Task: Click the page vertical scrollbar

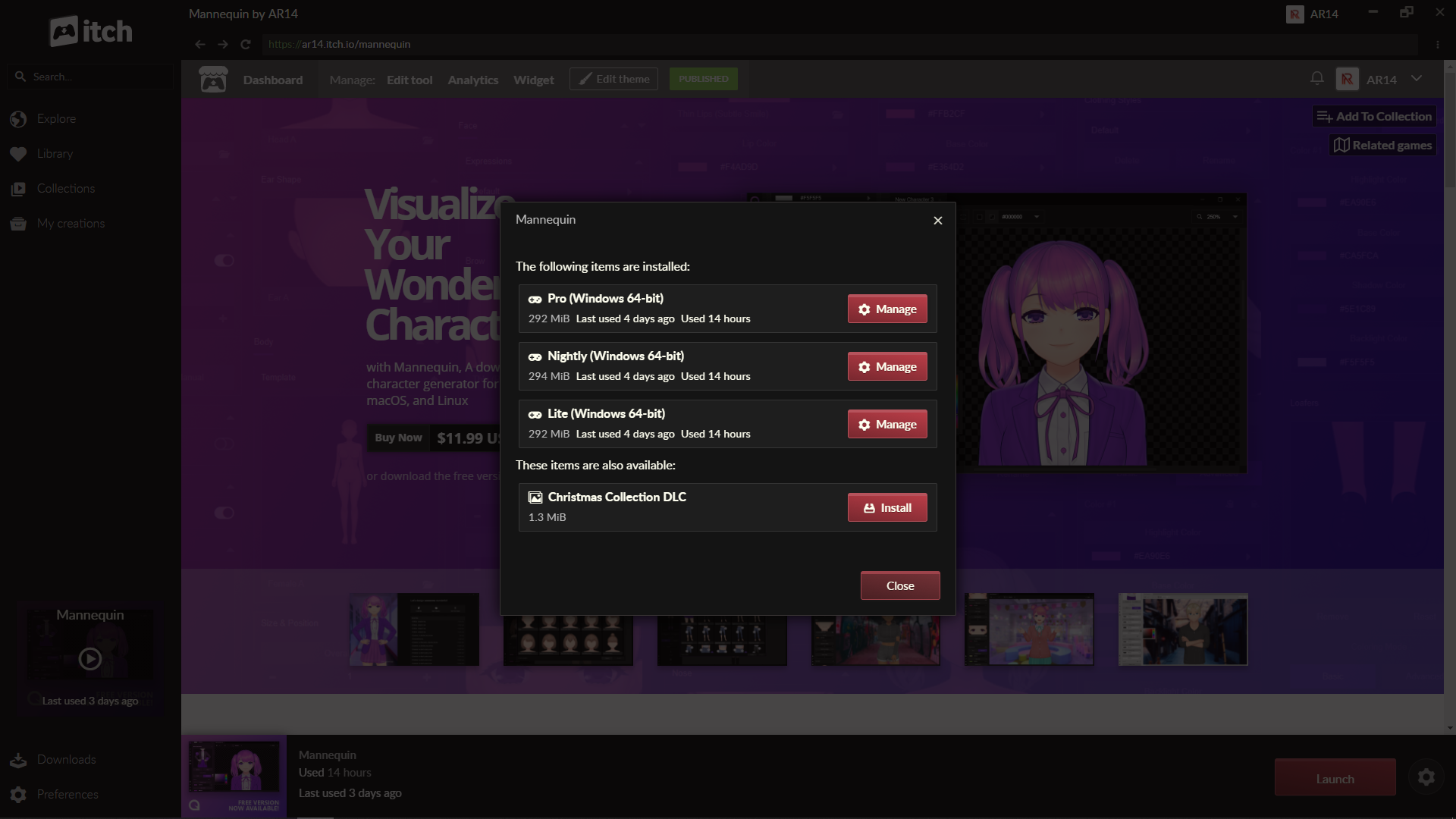Action: (1450, 129)
